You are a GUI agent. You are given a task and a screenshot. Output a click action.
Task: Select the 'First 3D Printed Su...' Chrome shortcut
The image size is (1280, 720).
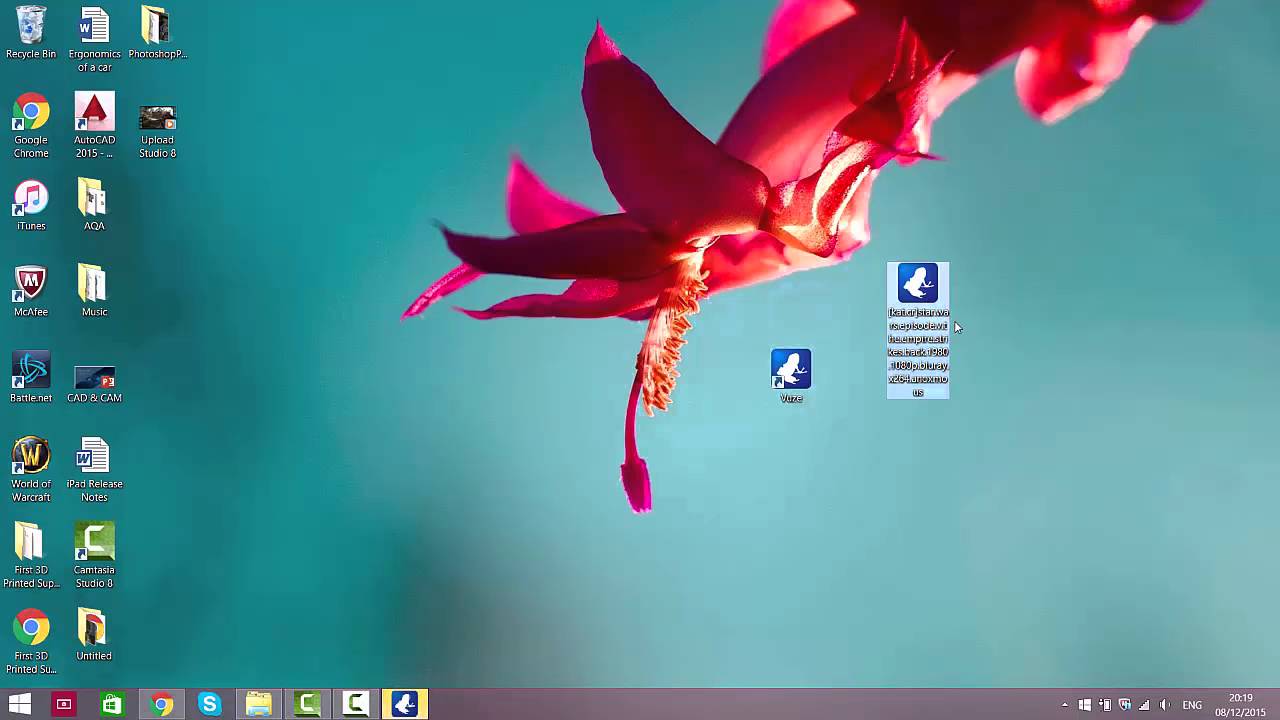(31, 642)
